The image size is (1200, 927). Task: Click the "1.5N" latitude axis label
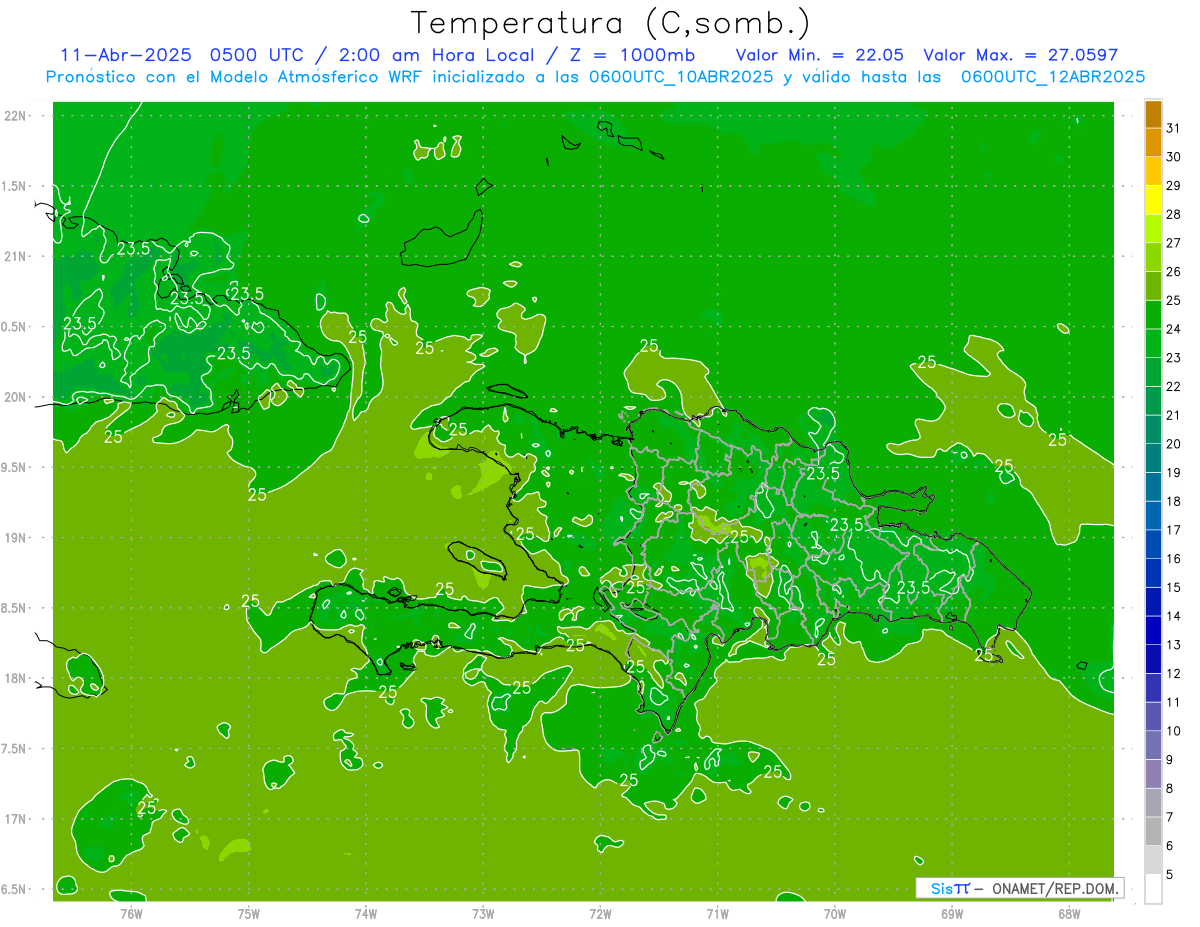tap(15, 186)
